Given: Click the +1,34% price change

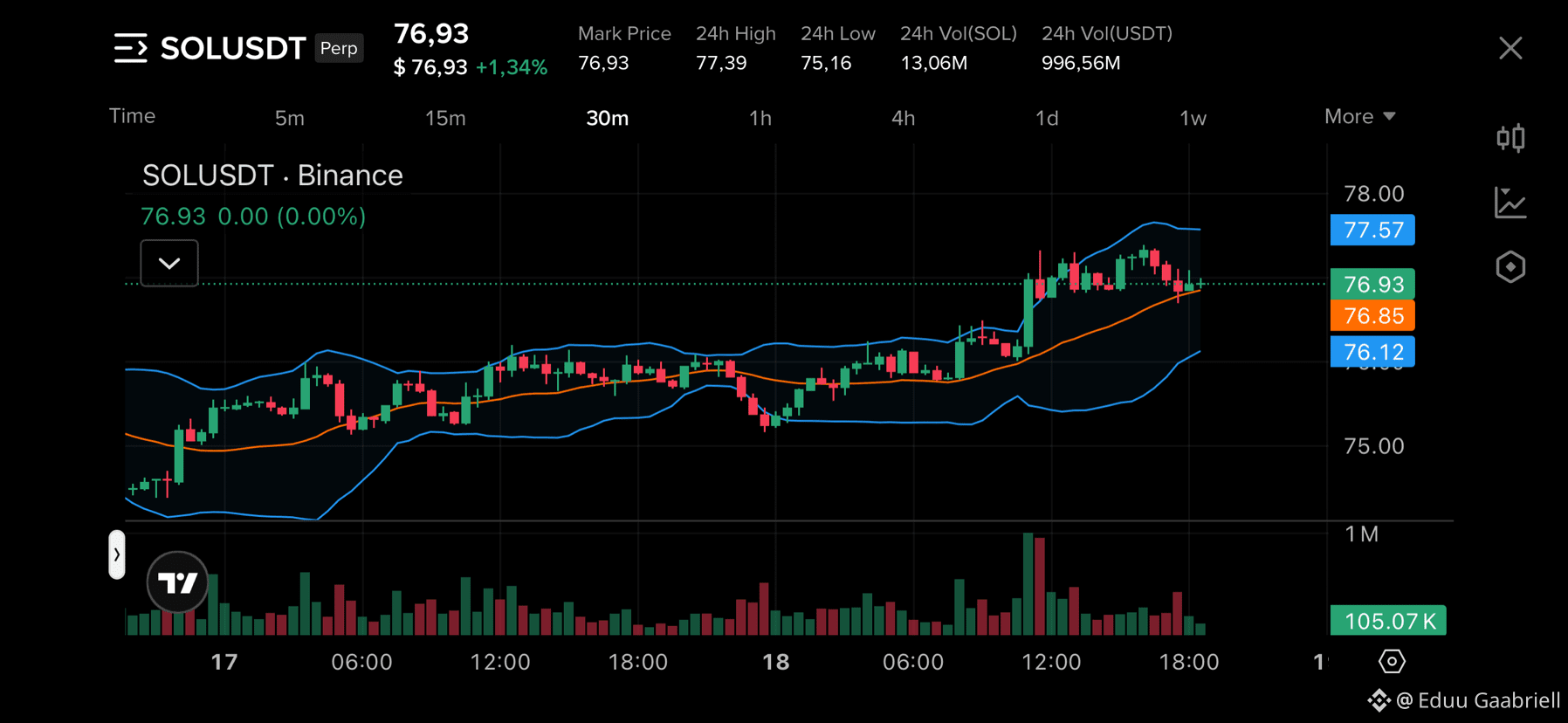Looking at the screenshot, I should [512, 67].
